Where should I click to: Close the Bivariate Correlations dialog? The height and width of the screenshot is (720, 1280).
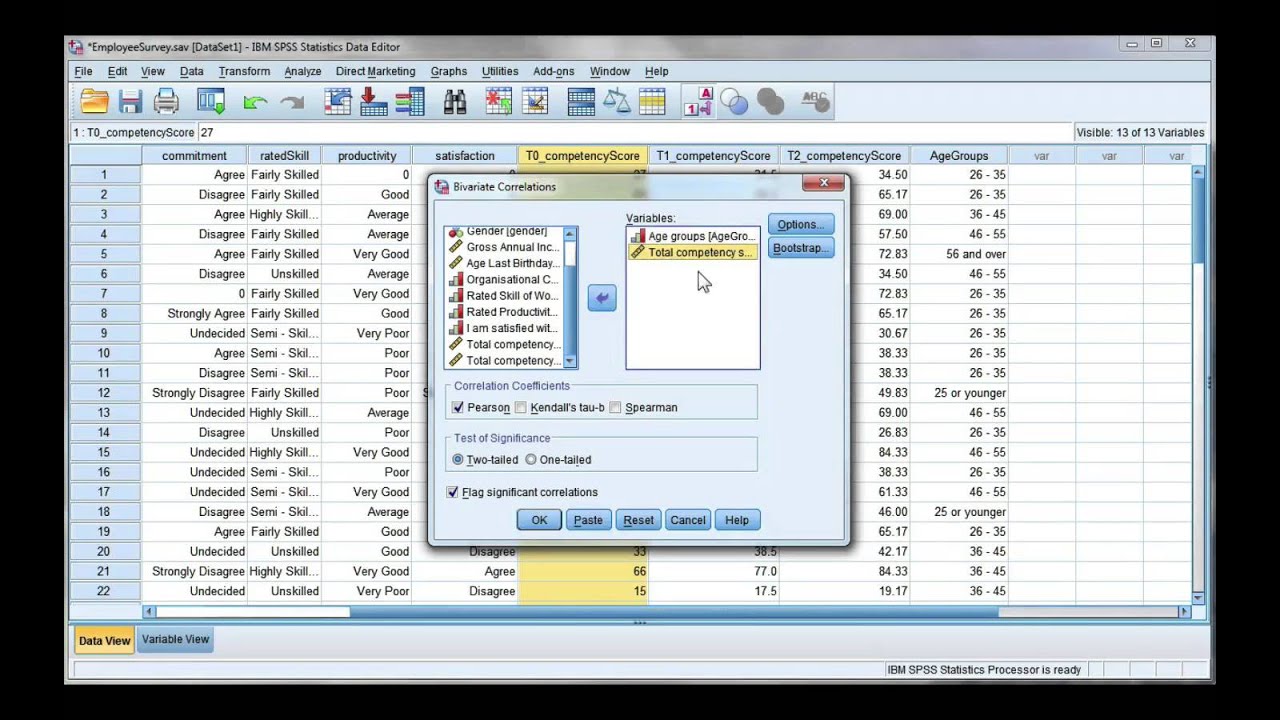pyautogui.click(x=824, y=183)
